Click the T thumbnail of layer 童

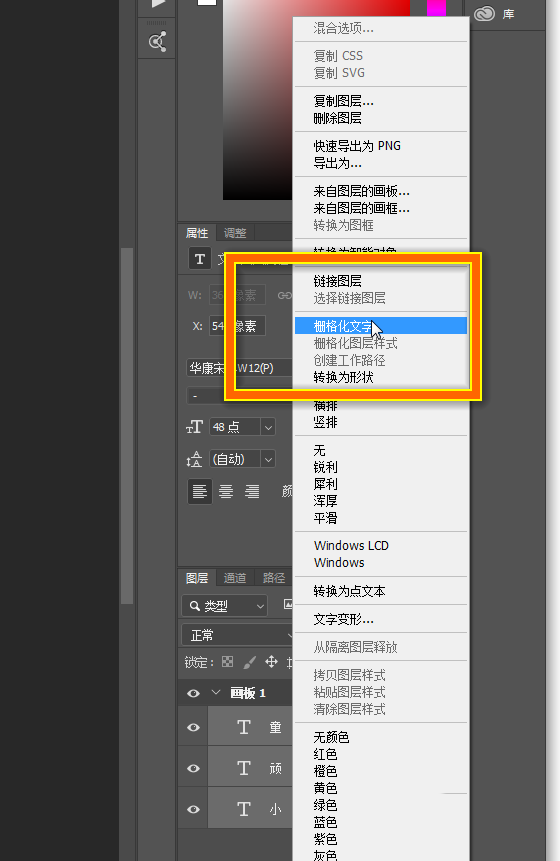244,727
